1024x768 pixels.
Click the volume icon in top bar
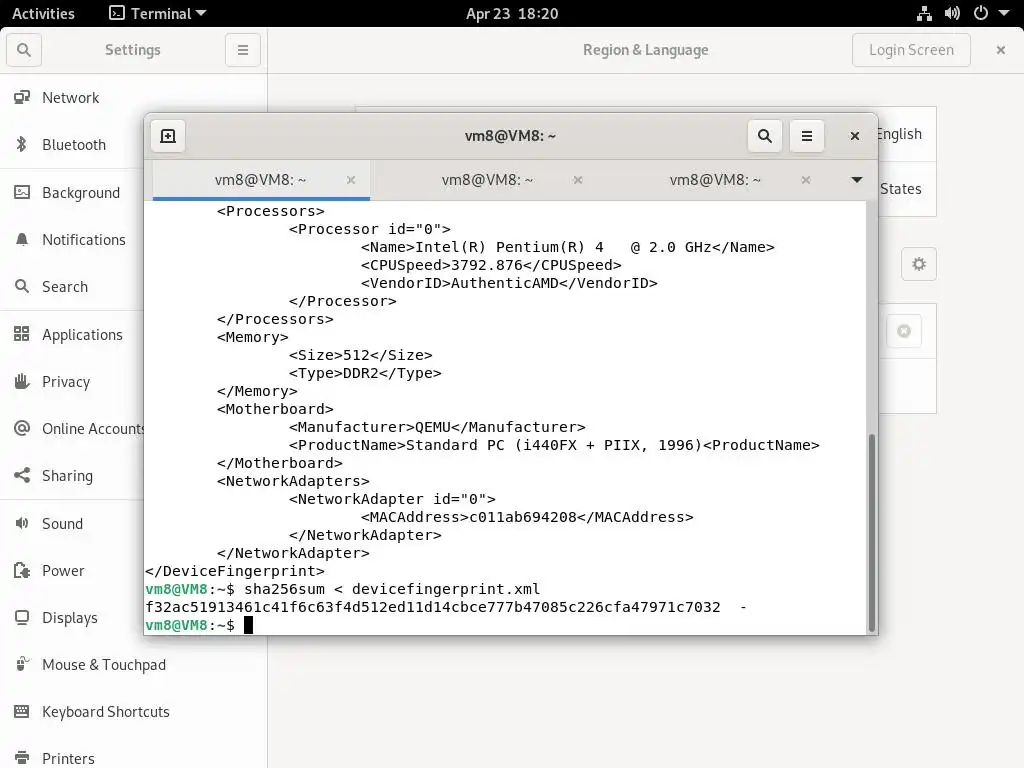tap(952, 13)
